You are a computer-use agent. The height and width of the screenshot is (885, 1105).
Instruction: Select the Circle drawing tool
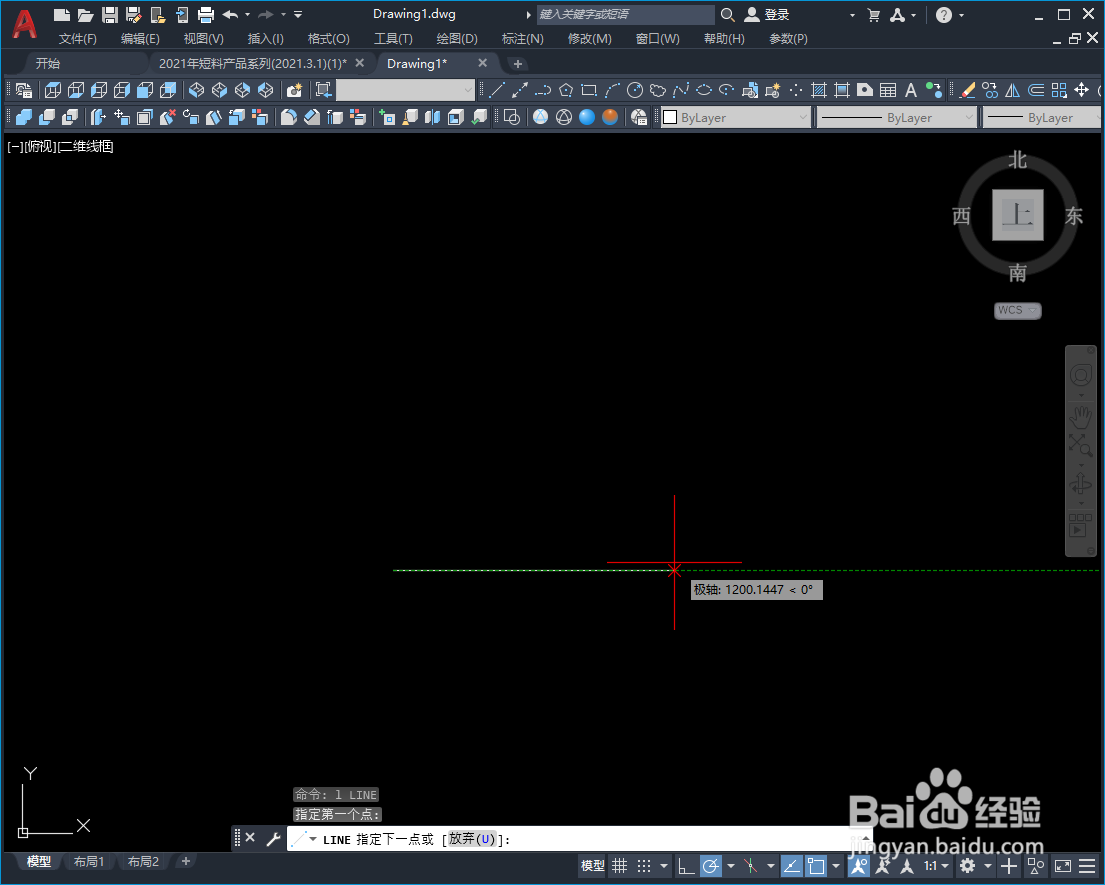click(x=635, y=90)
